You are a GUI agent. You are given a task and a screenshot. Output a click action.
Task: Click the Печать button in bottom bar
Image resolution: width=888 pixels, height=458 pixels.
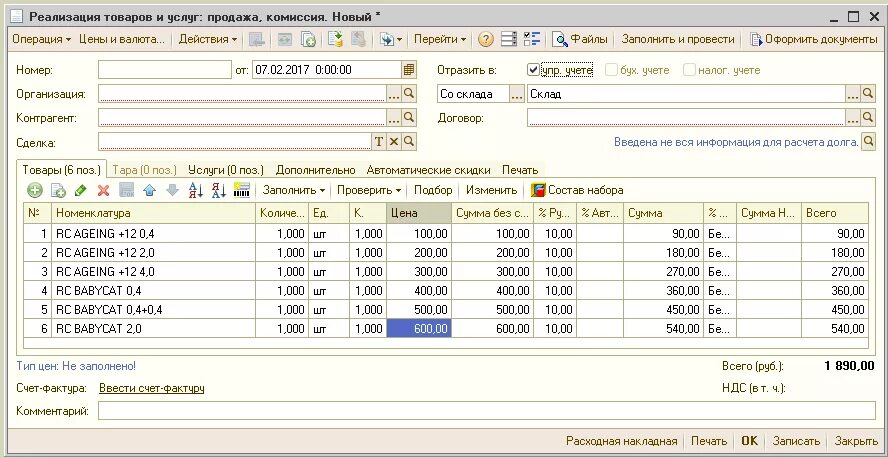[x=708, y=441]
